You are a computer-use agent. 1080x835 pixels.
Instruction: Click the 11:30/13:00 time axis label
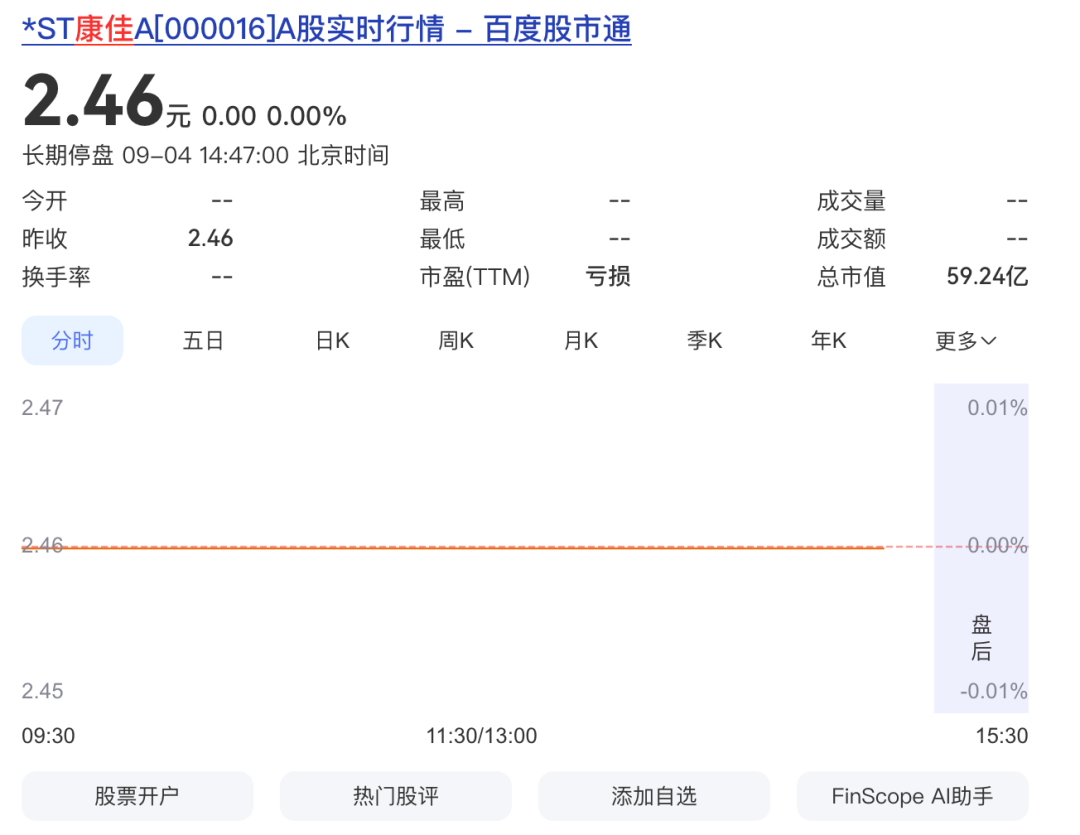tap(481, 736)
